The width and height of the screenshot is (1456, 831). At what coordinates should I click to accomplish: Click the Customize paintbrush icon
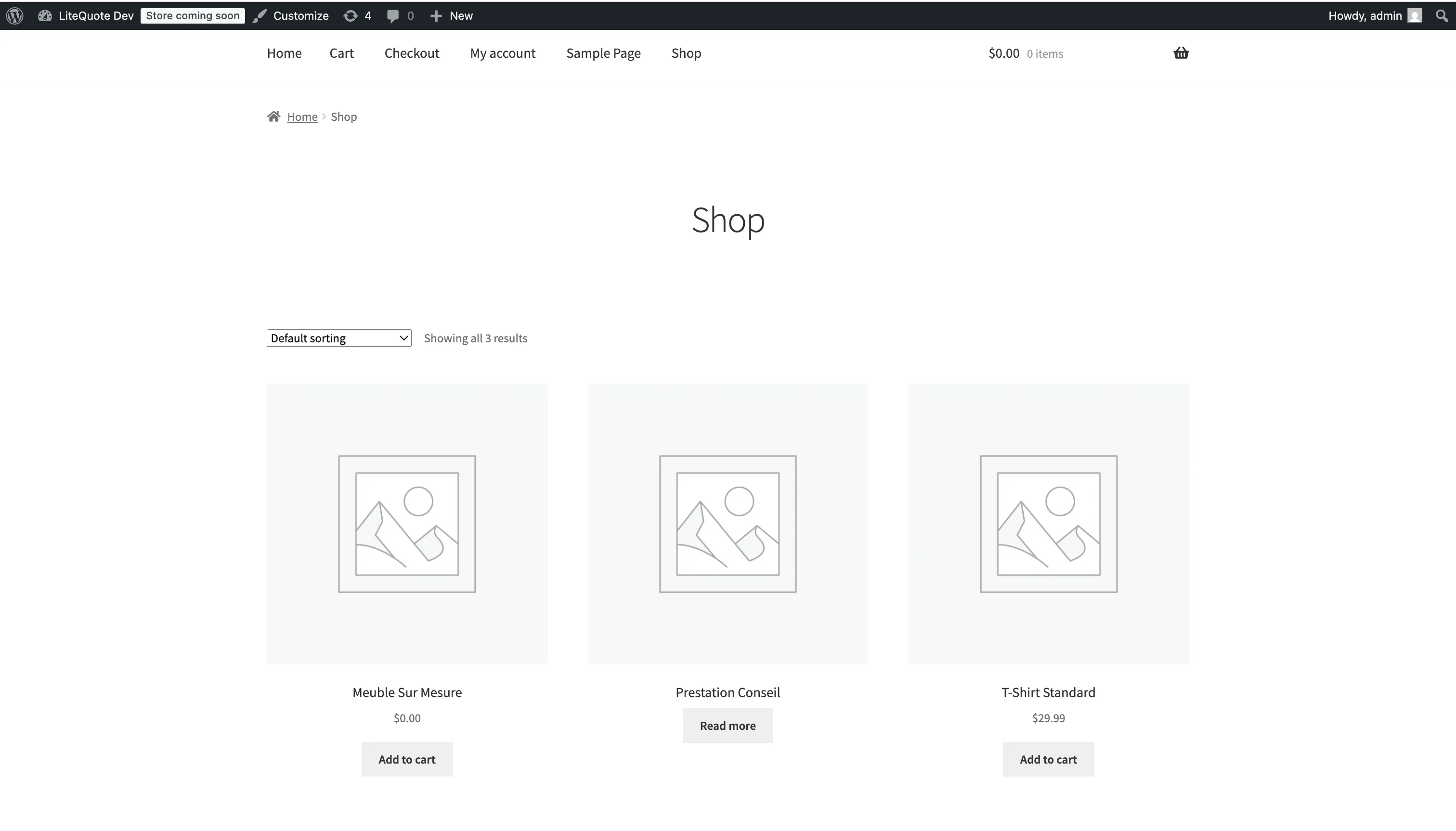point(260,15)
